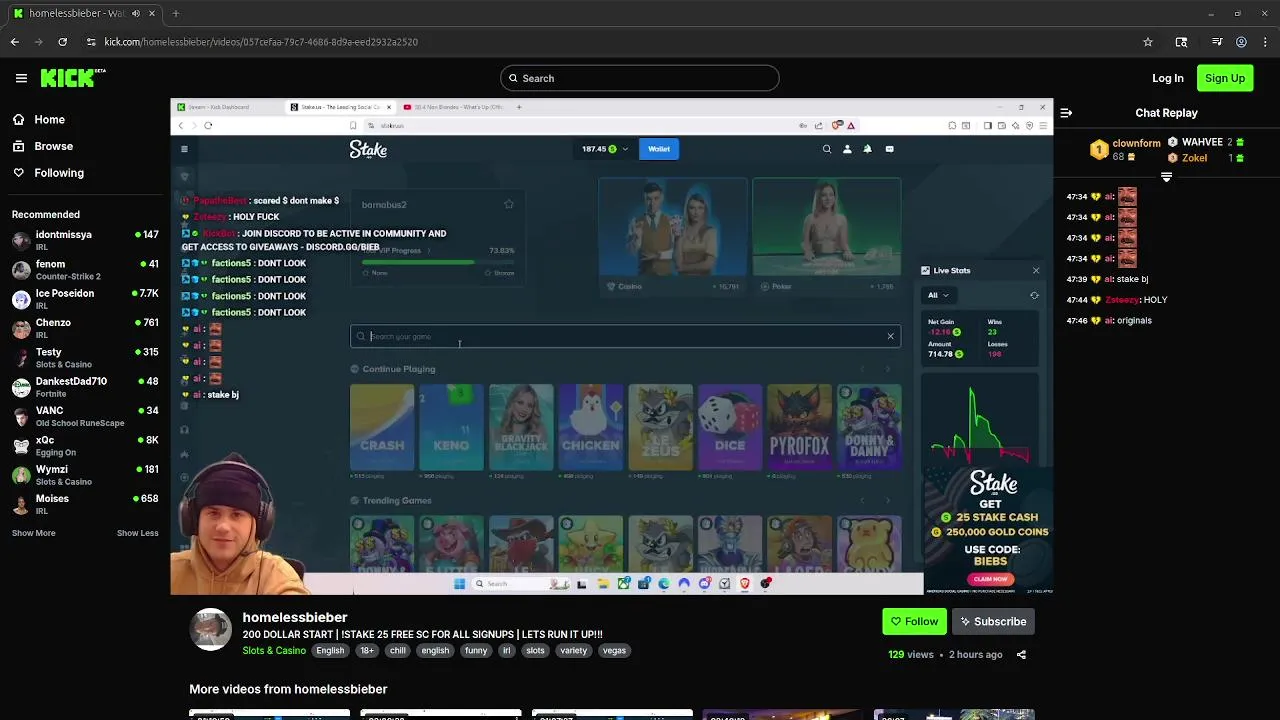Open the Chrome three-dot menu
The image size is (1280, 720).
tap(1265, 42)
